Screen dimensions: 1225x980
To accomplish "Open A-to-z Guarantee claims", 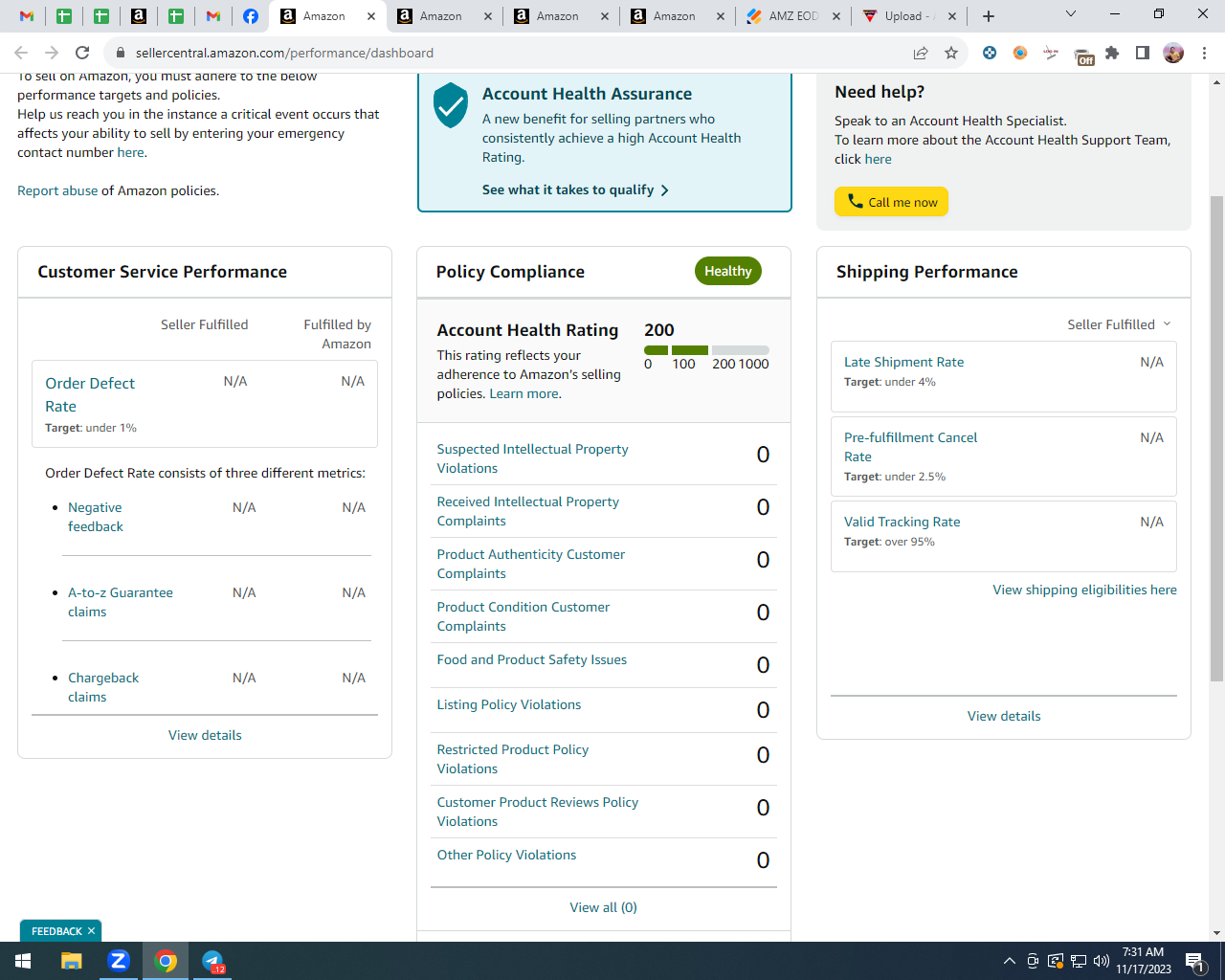I will (121, 602).
